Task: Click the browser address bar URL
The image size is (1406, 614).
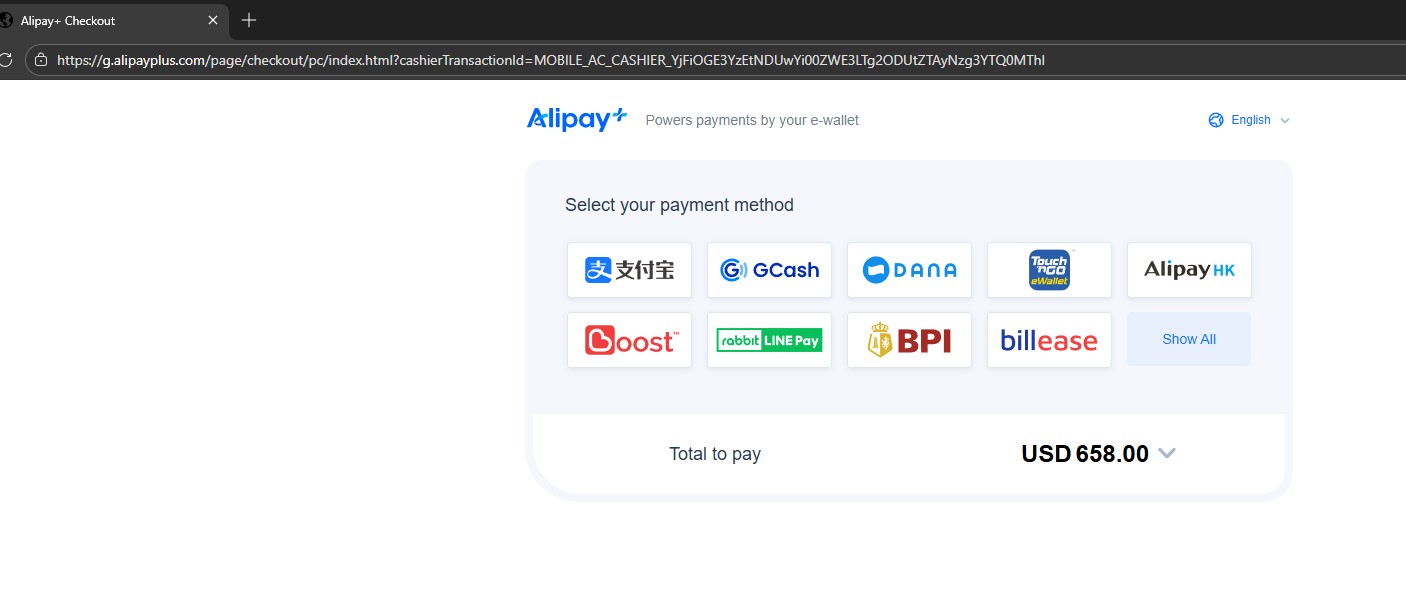Action: click(x=550, y=60)
